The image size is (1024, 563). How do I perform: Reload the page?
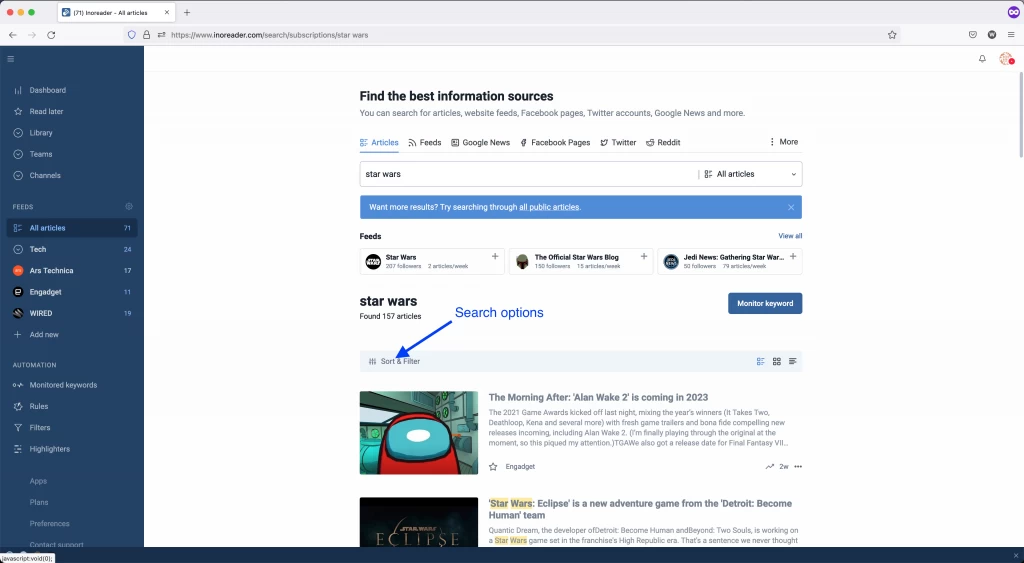[51, 35]
